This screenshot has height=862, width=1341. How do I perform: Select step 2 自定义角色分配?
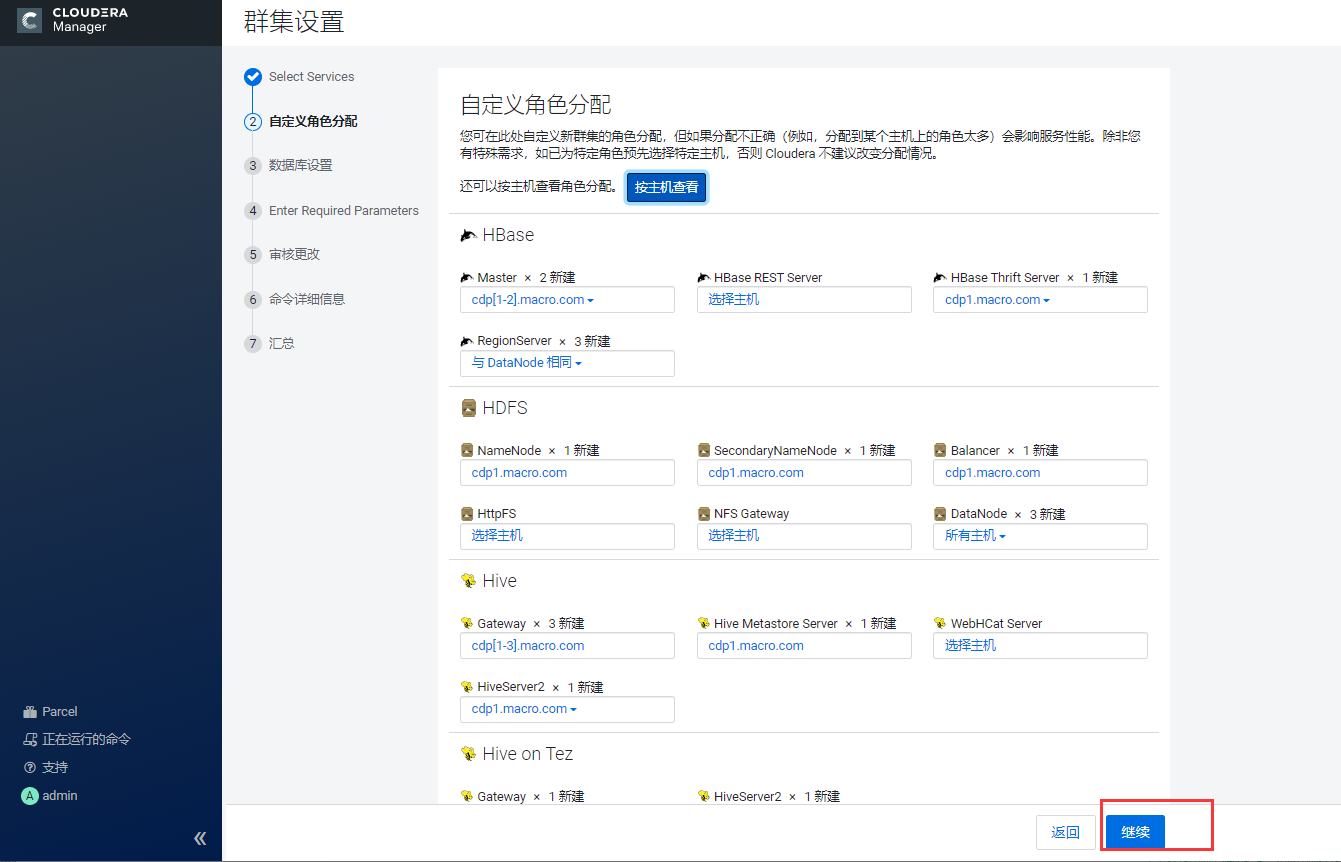coord(313,121)
